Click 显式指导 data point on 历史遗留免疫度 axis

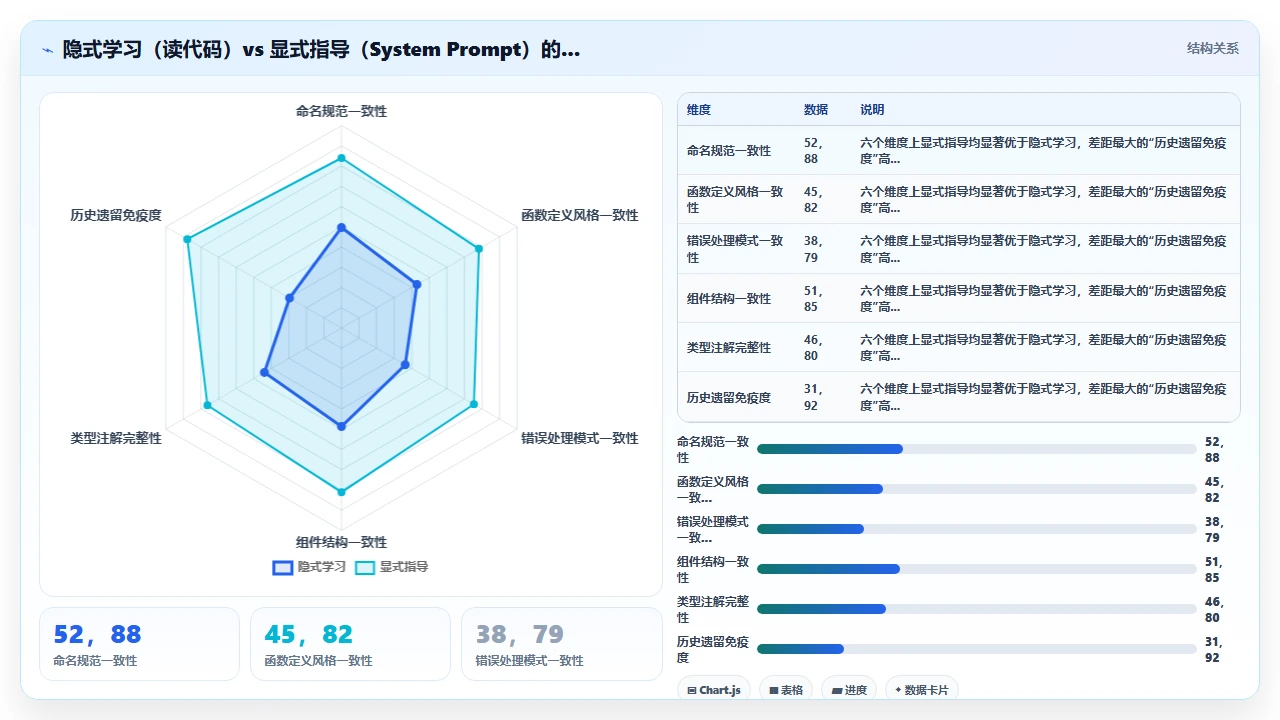point(186,239)
